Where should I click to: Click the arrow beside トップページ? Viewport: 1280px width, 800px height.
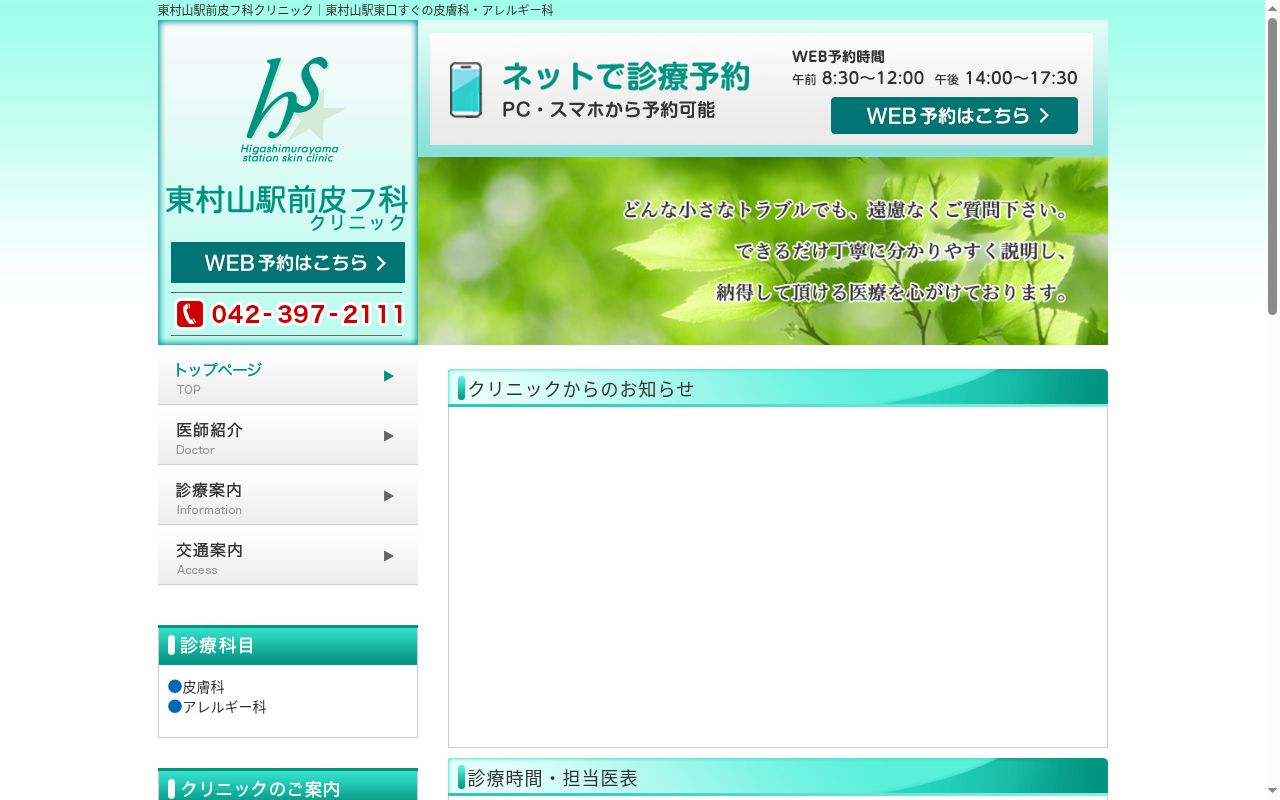click(x=389, y=376)
